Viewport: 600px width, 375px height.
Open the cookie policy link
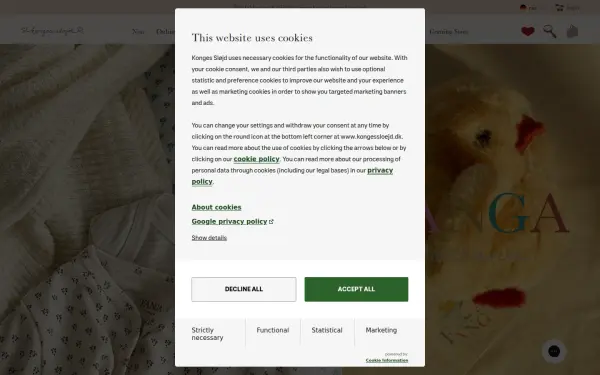pyautogui.click(x=256, y=159)
